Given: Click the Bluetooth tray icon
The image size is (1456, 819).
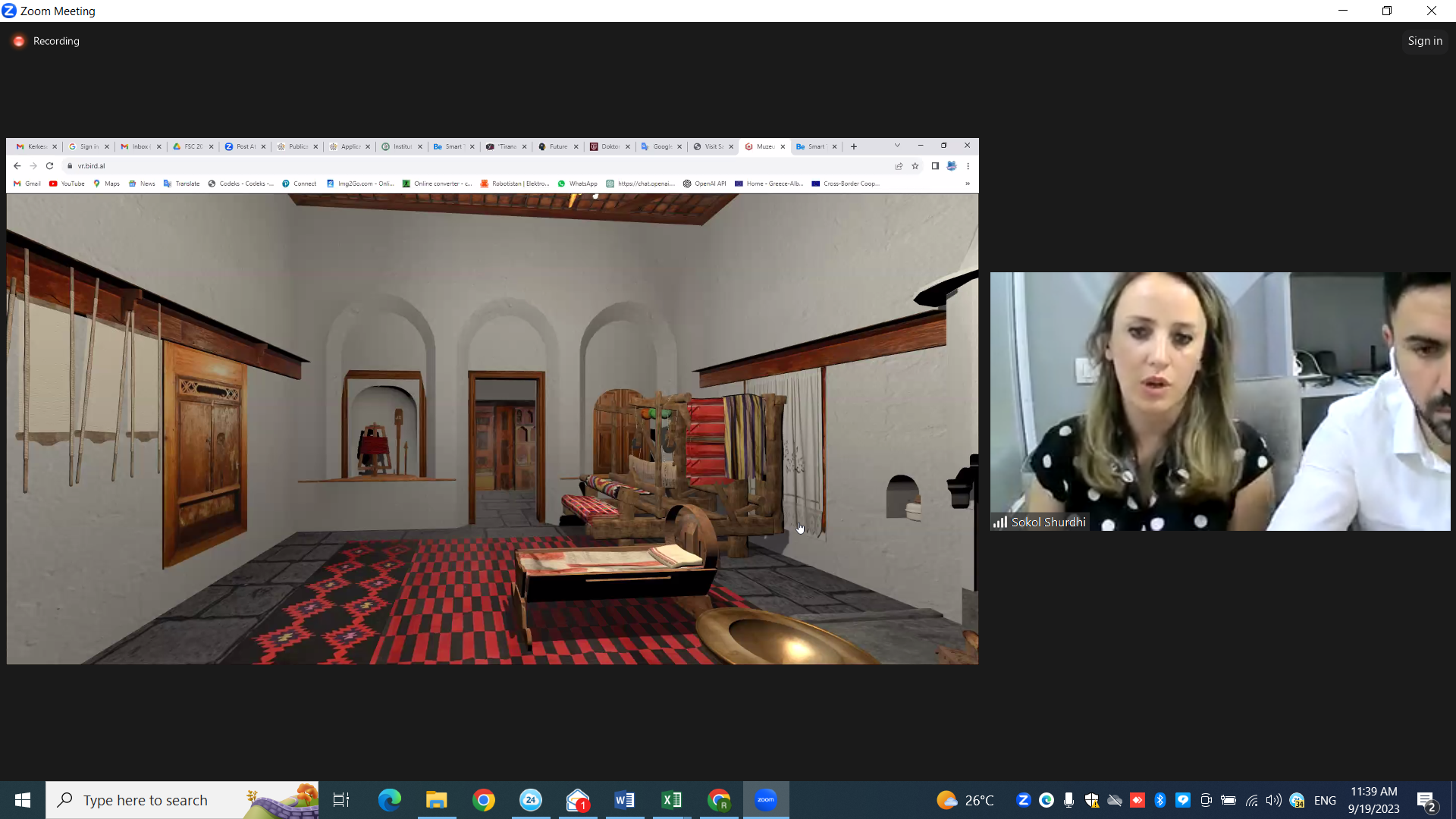Looking at the screenshot, I should coord(1159,800).
